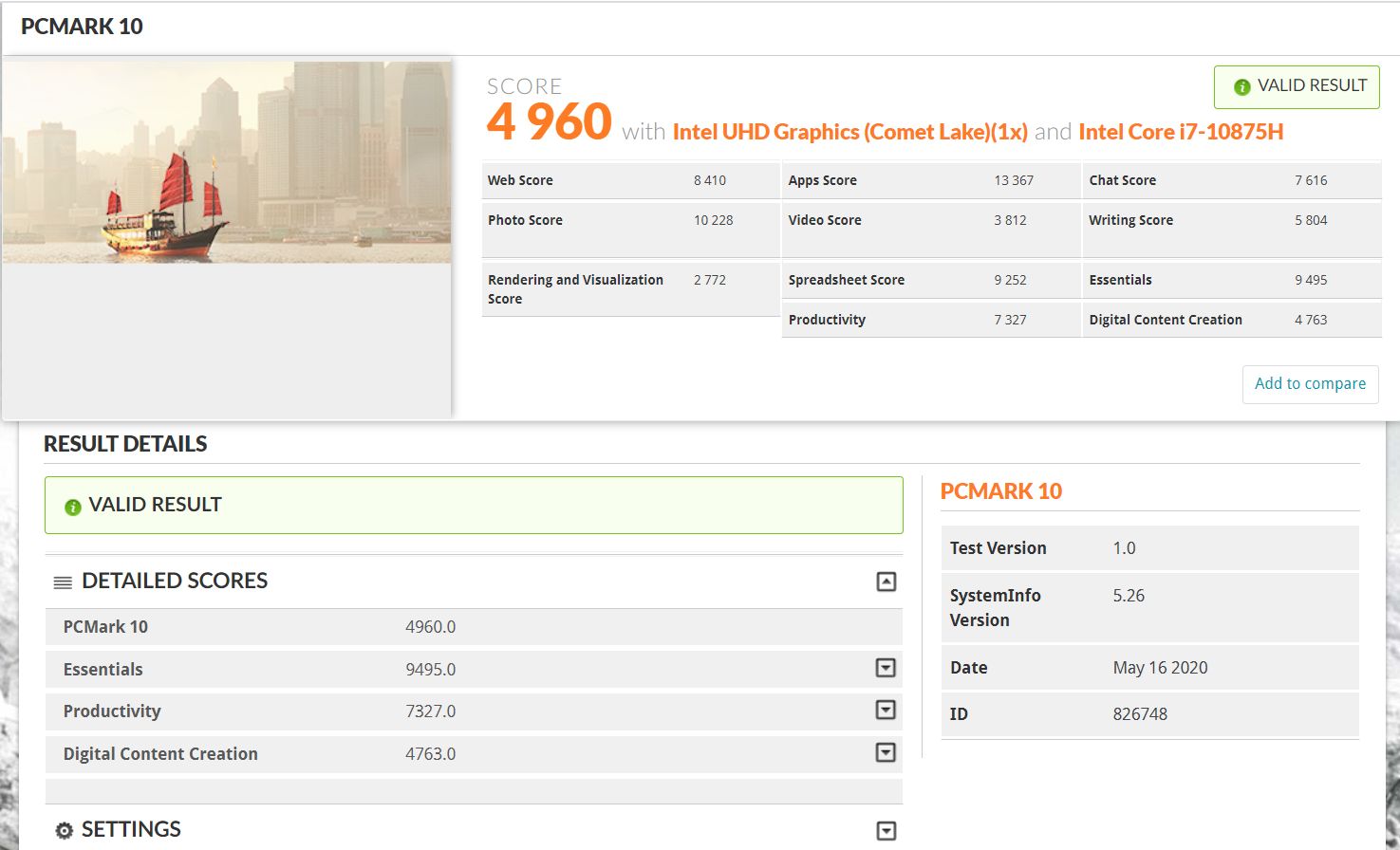Click the Settings heading text
Viewport: 1400px width, 850px height.
tap(131, 829)
